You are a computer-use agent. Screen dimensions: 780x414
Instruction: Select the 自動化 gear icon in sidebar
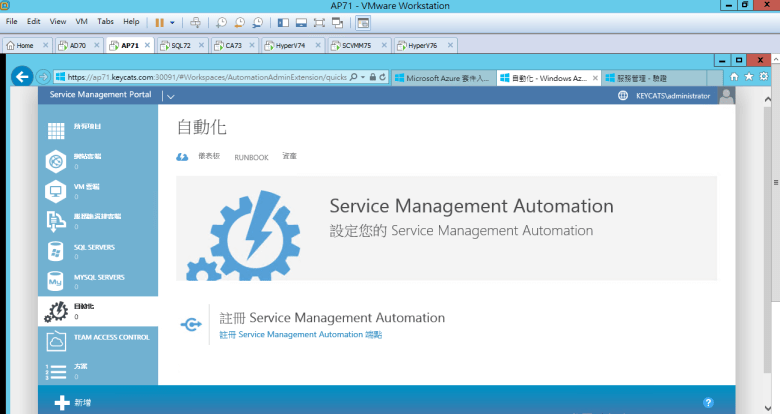click(56, 311)
